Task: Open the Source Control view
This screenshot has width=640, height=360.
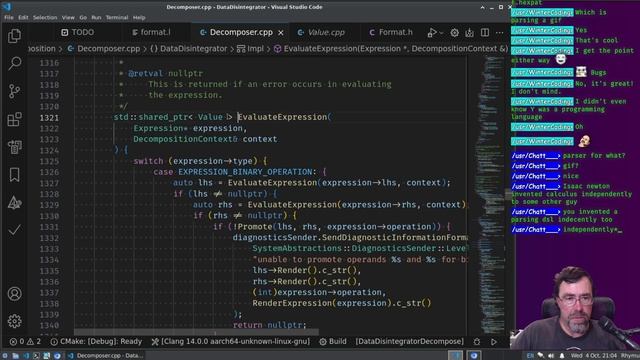Action: click(14, 91)
